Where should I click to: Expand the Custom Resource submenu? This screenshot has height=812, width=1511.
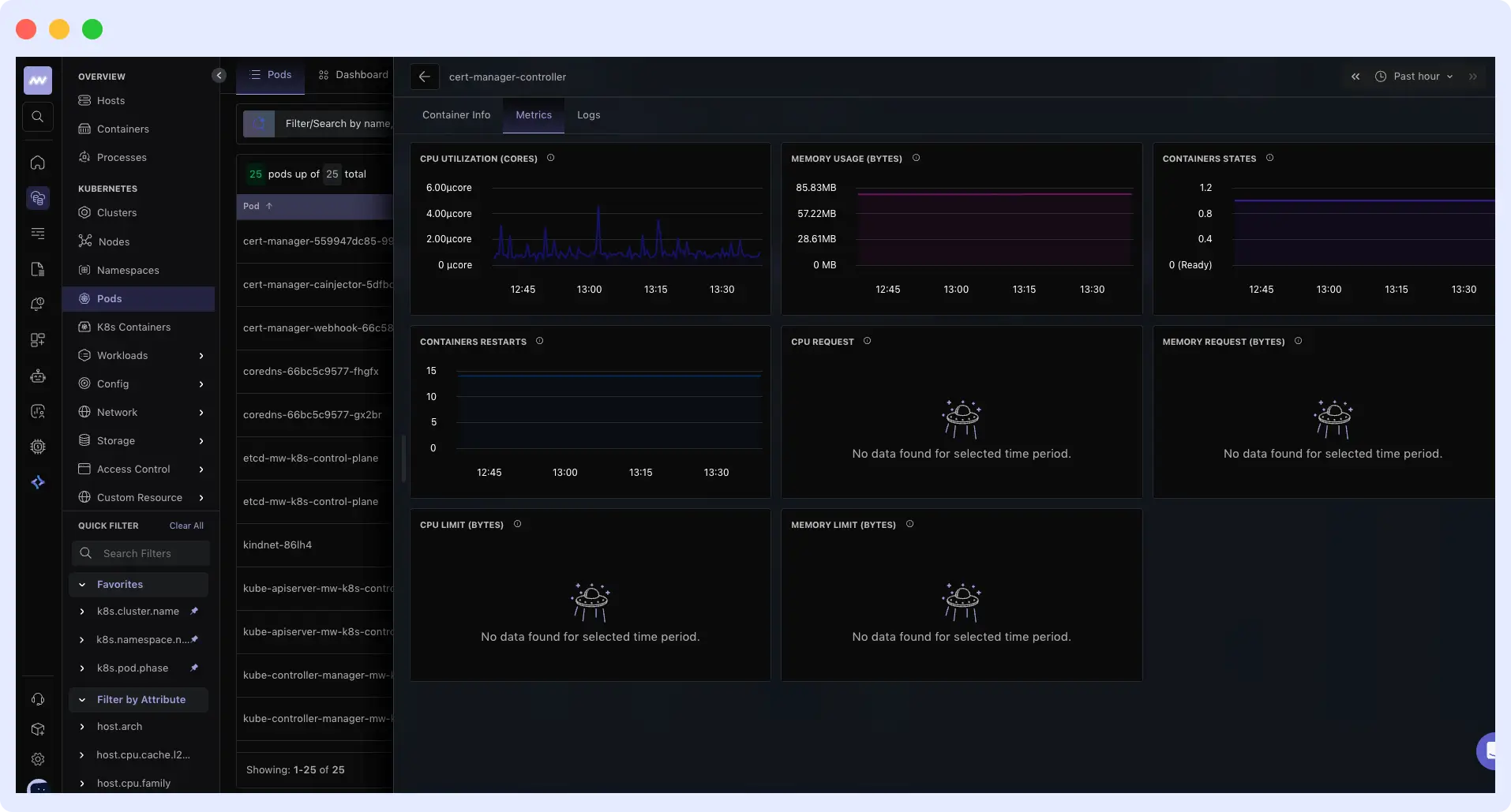click(x=201, y=498)
